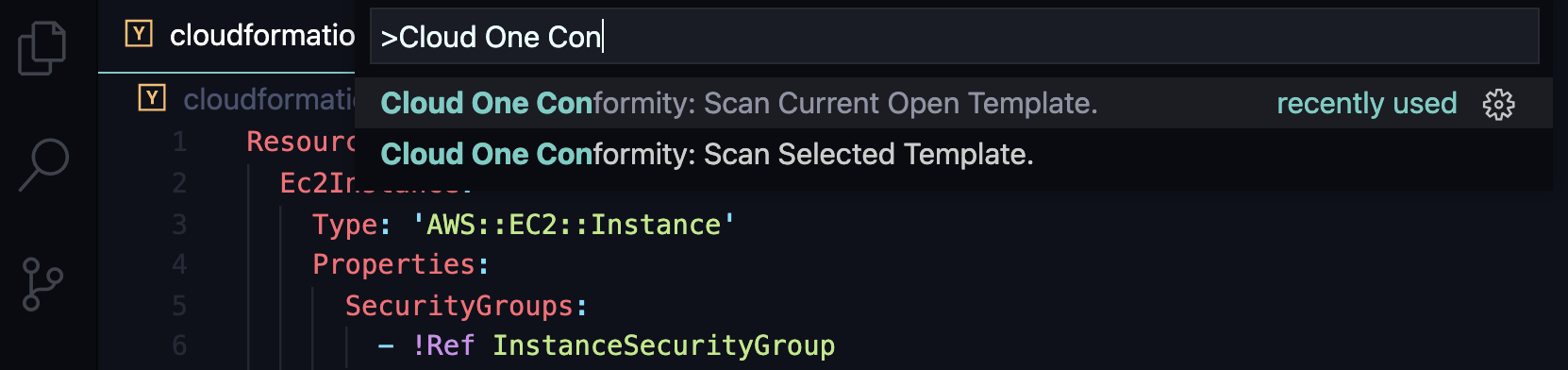The image size is (1568, 370).
Task: Select line number 5 in the gutter
Action: click(179, 306)
